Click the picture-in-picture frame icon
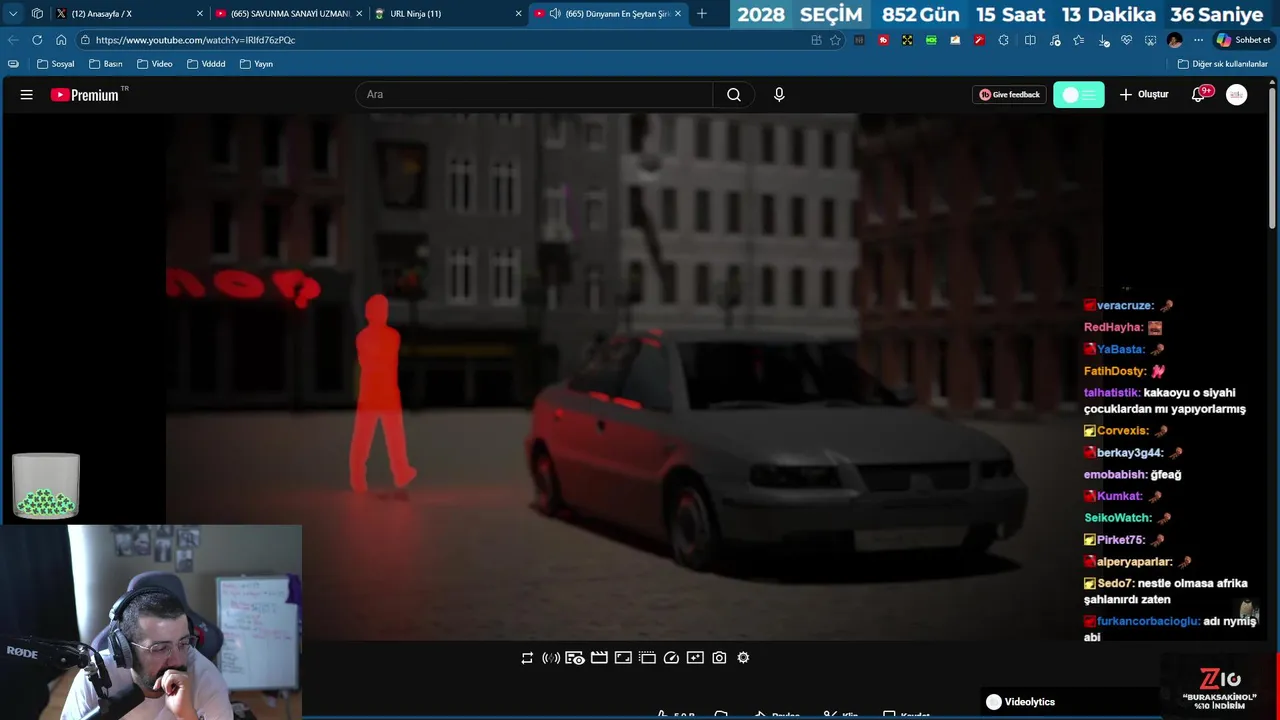Image resolution: width=1280 pixels, height=720 pixels. (x=623, y=657)
